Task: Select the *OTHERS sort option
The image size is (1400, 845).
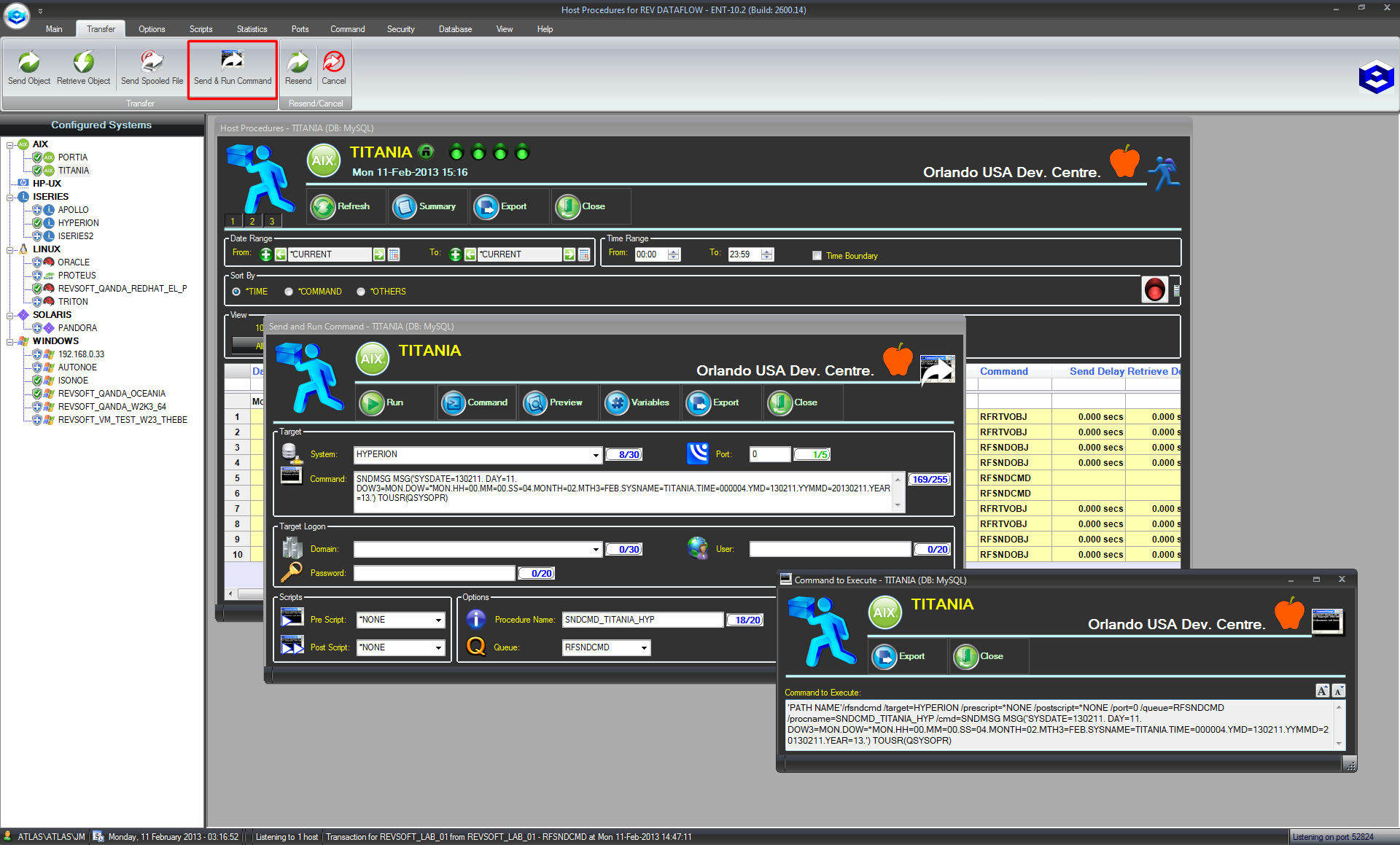Action: (x=361, y=292)
